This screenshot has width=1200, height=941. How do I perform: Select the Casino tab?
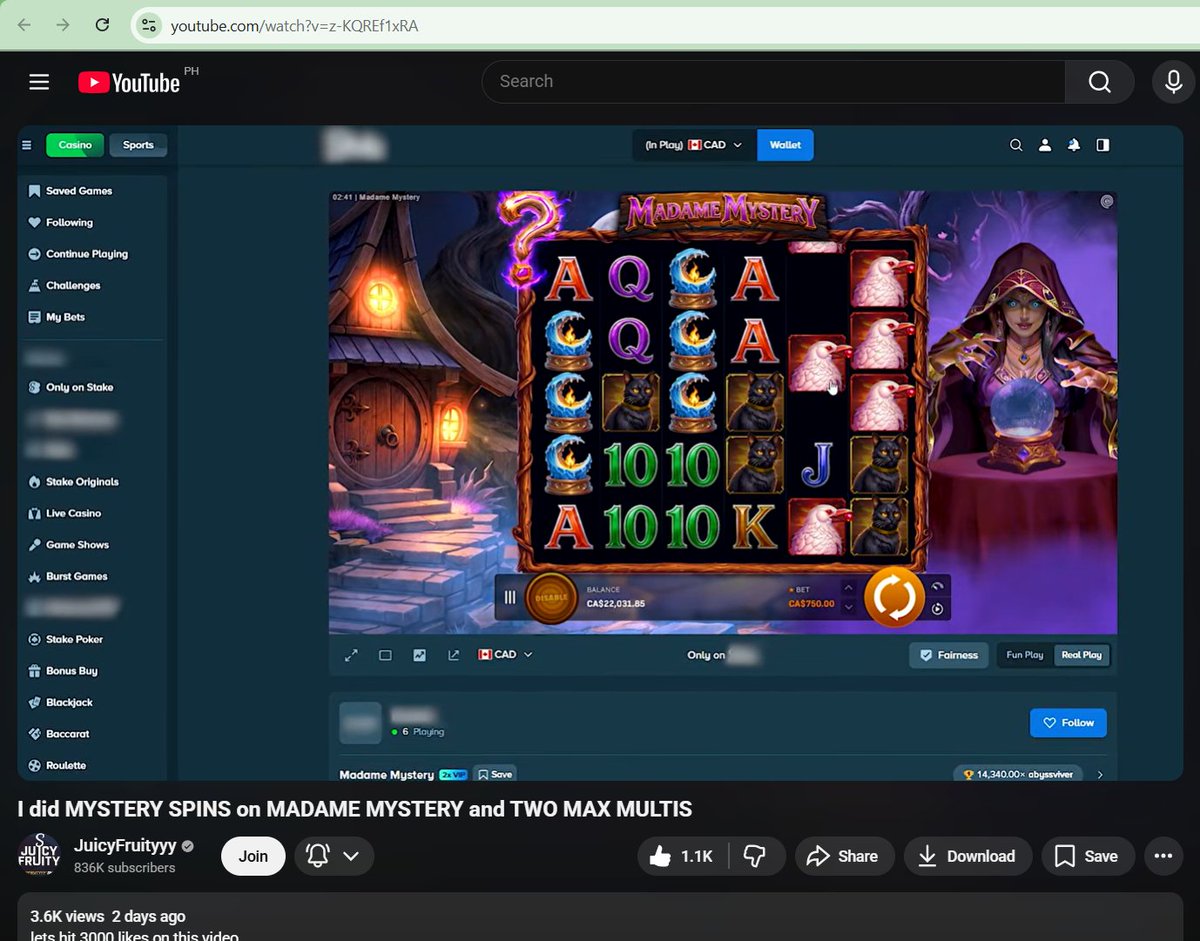(75, 145)
